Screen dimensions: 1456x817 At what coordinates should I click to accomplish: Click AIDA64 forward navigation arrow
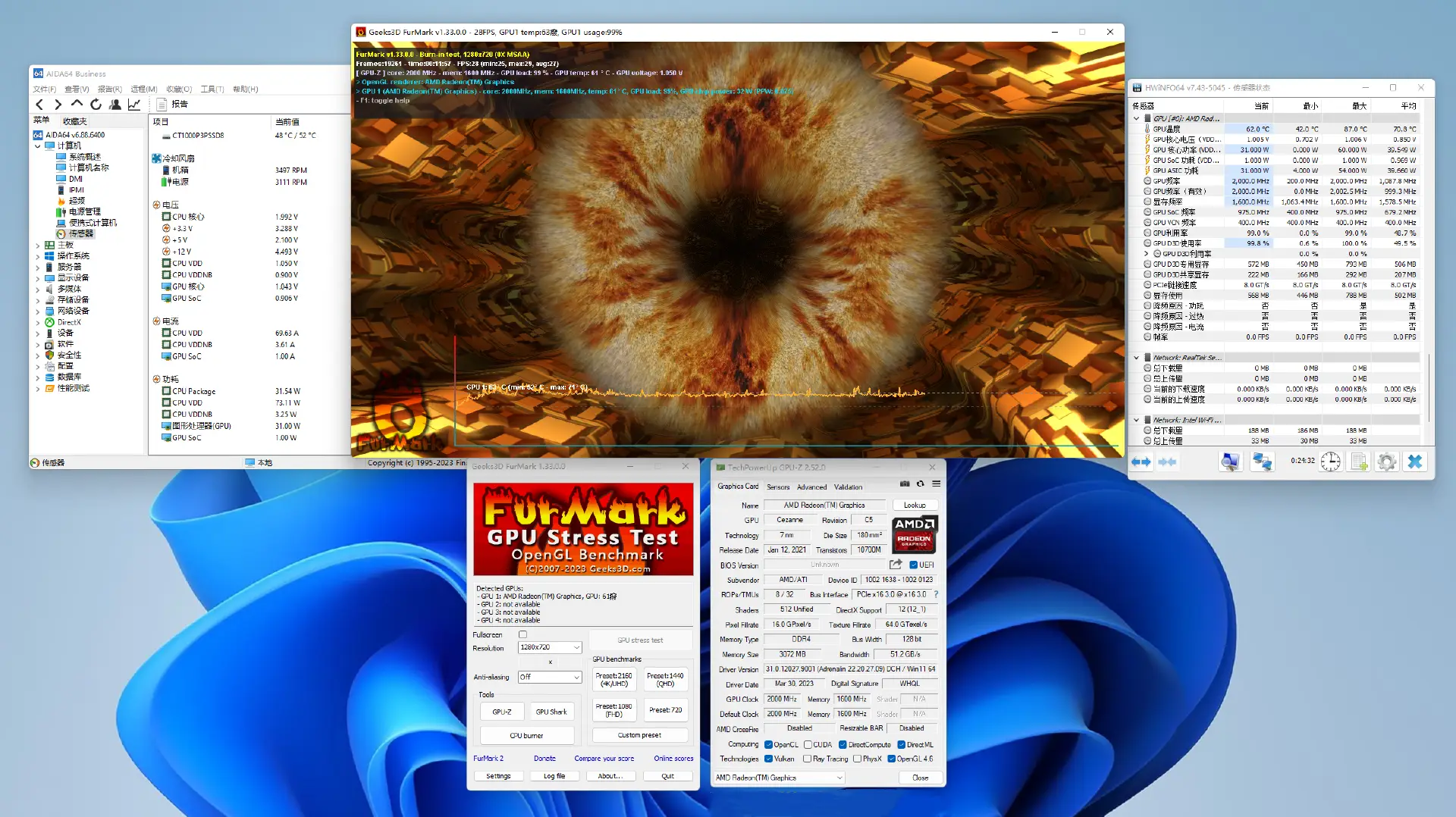(x=58, y=105)
